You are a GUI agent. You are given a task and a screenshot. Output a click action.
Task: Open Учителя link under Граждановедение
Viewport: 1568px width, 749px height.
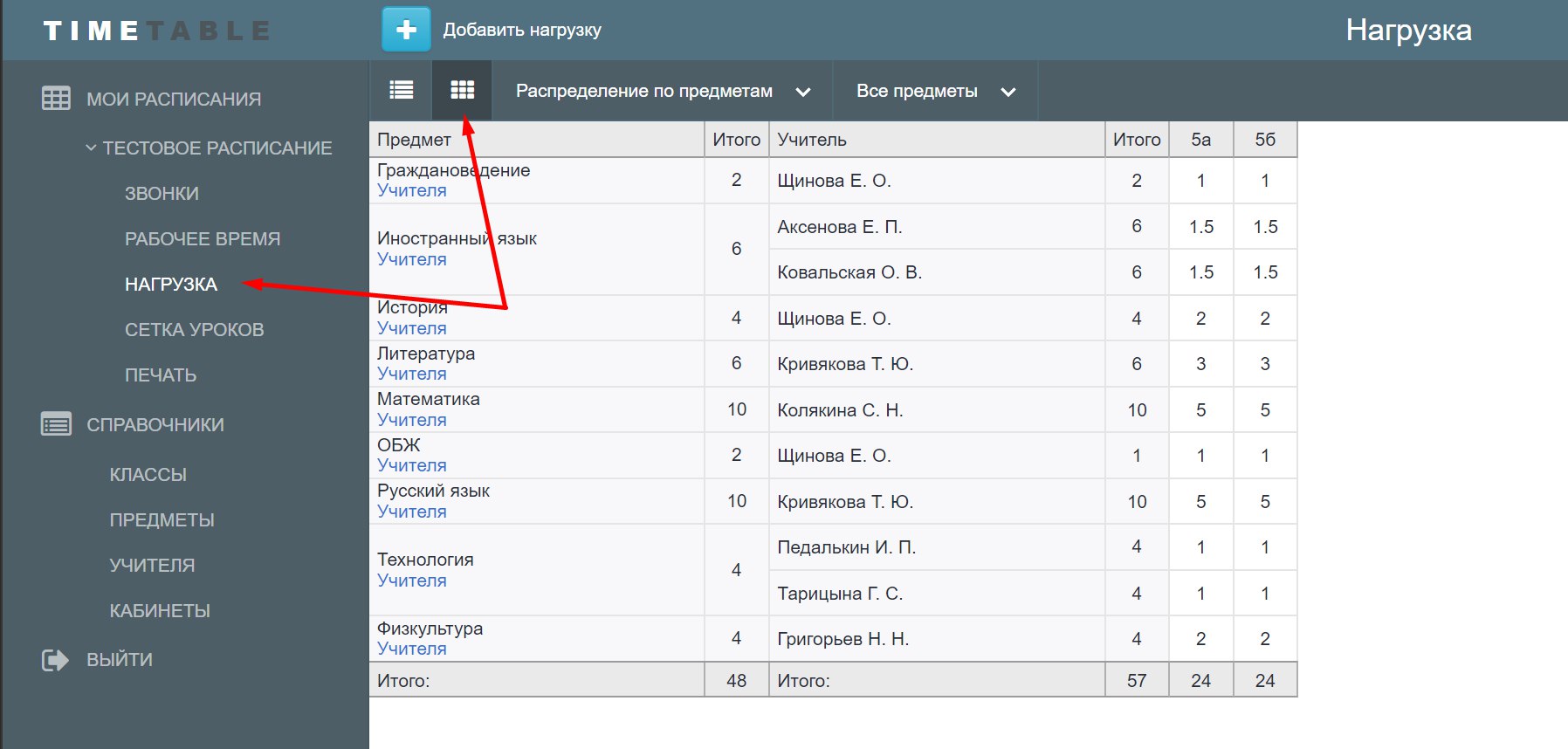tap(412, 190)
